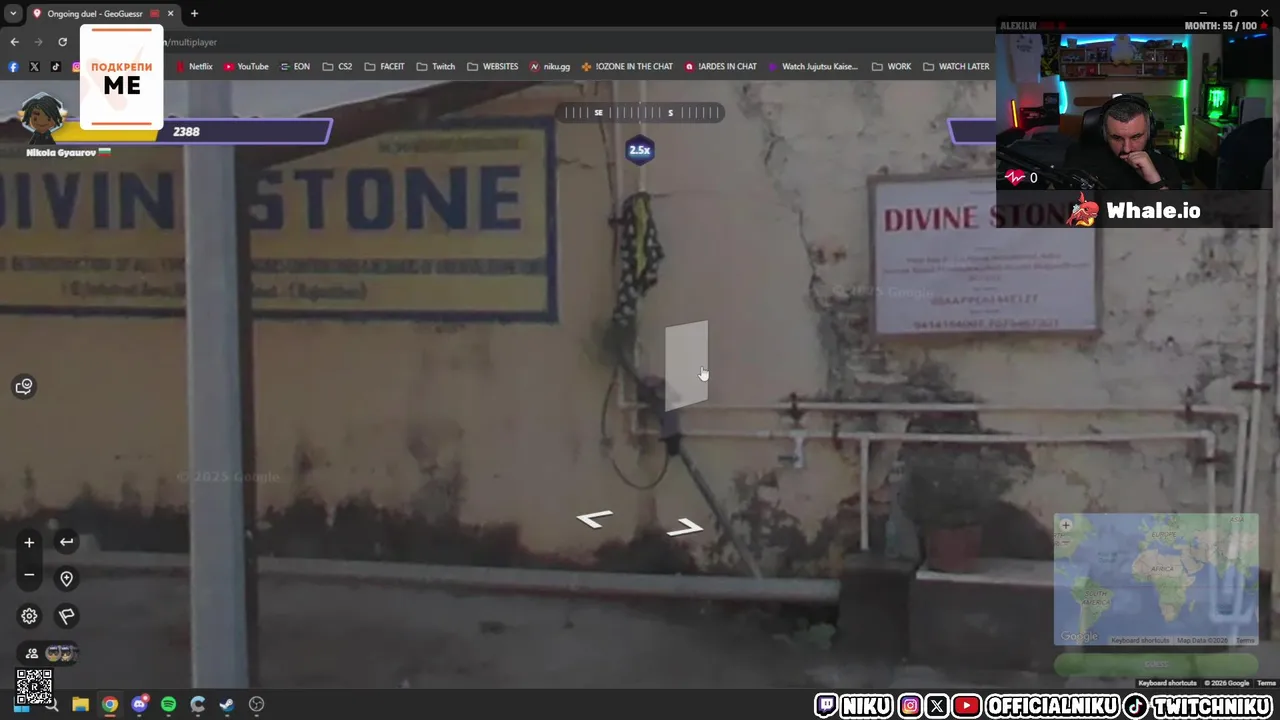Image resolution: width=1280 pixels, height=720 pixels.
Task: Open Google Chrome from taskbar
Action: [x=110, y=705]
